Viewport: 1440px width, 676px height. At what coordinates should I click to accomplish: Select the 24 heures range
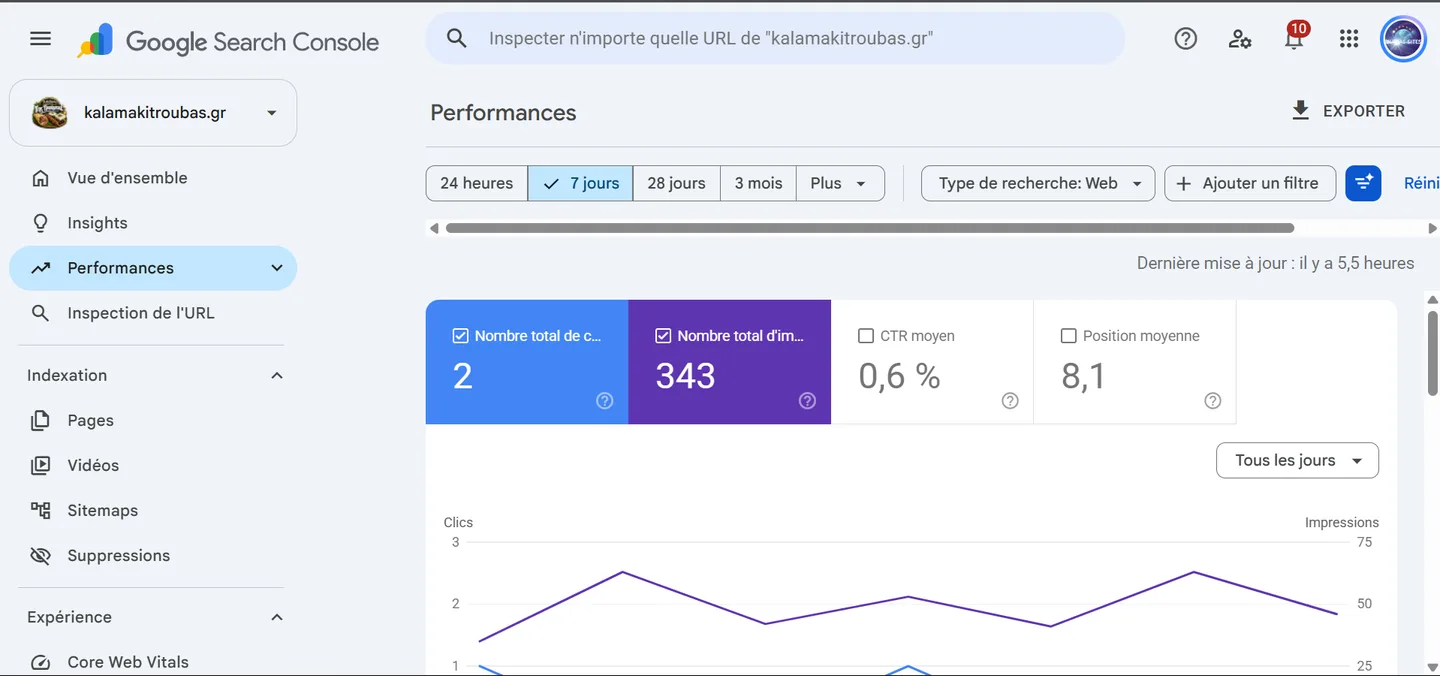(x=477, y=183)
